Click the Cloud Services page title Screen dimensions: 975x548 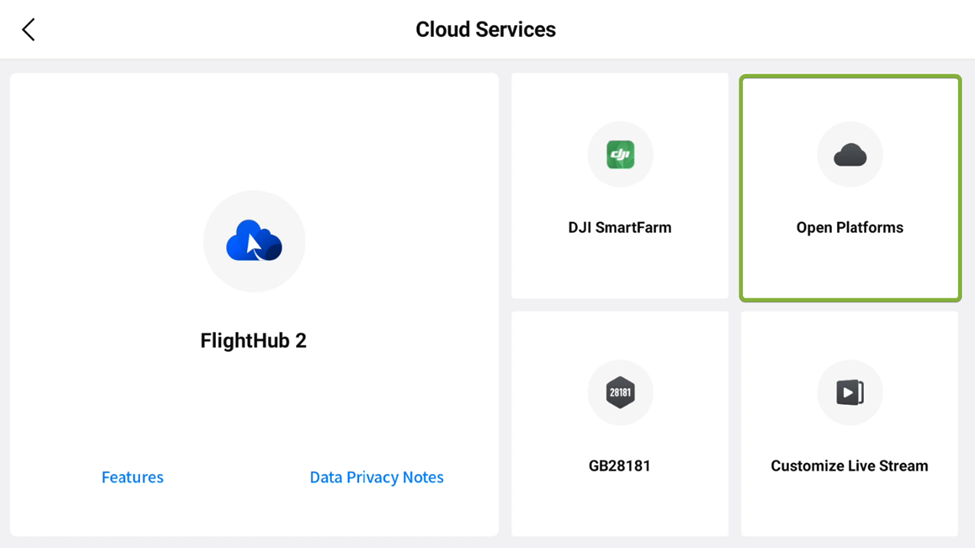click(486, 29)
